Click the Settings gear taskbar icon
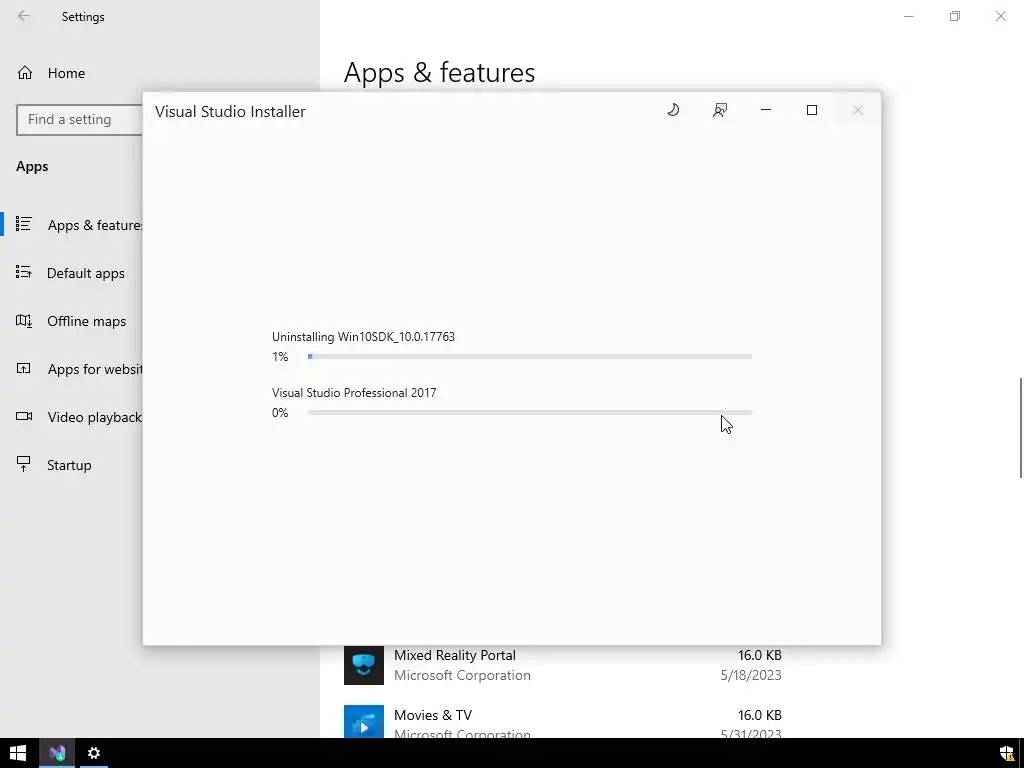1024x768 pixels. coord(94,753)
